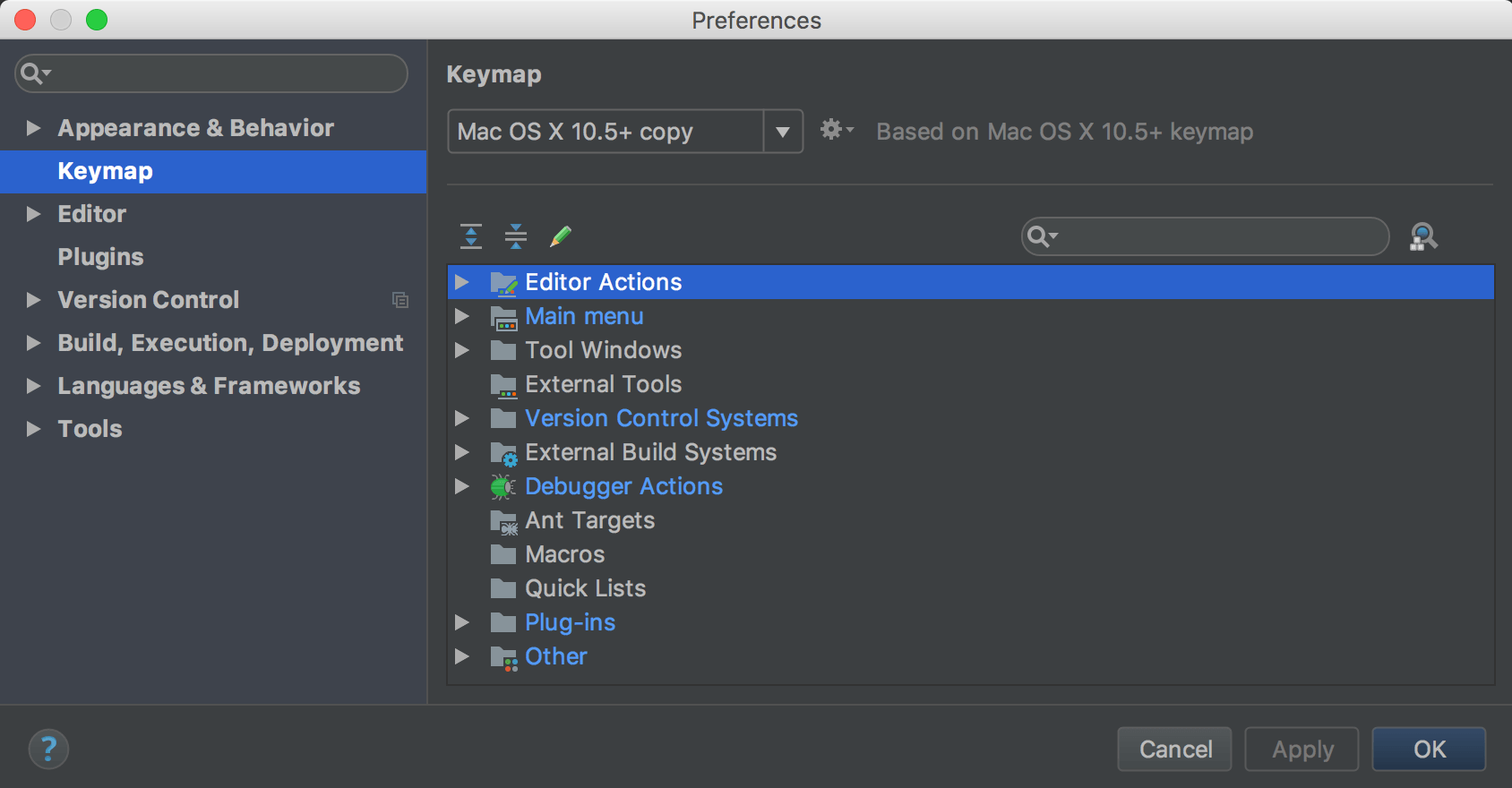Select the Quick Lists item

coord(585,588)
